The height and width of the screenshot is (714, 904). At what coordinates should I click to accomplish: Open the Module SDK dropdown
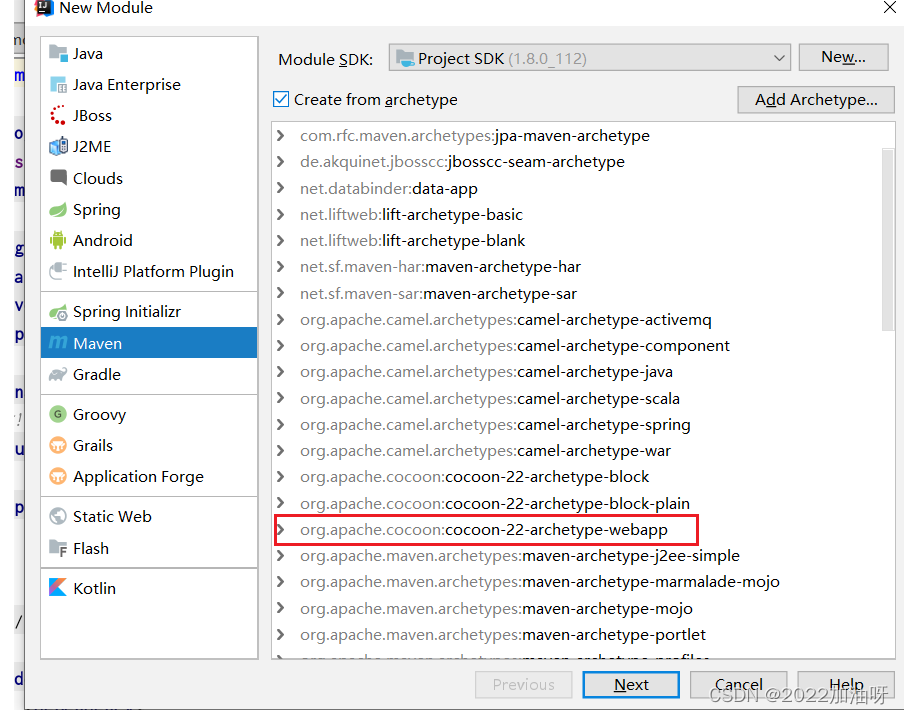click(589, 58)
